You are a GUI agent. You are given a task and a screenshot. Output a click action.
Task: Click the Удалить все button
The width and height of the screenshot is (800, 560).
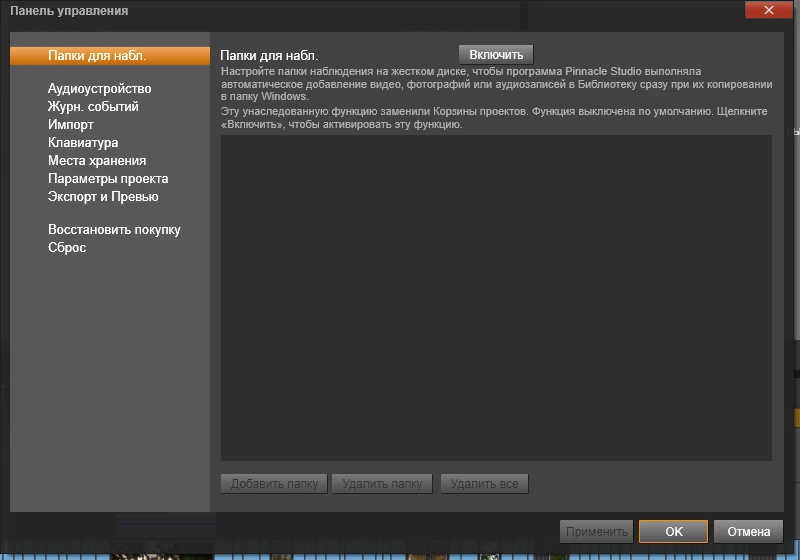pos(484,483)
